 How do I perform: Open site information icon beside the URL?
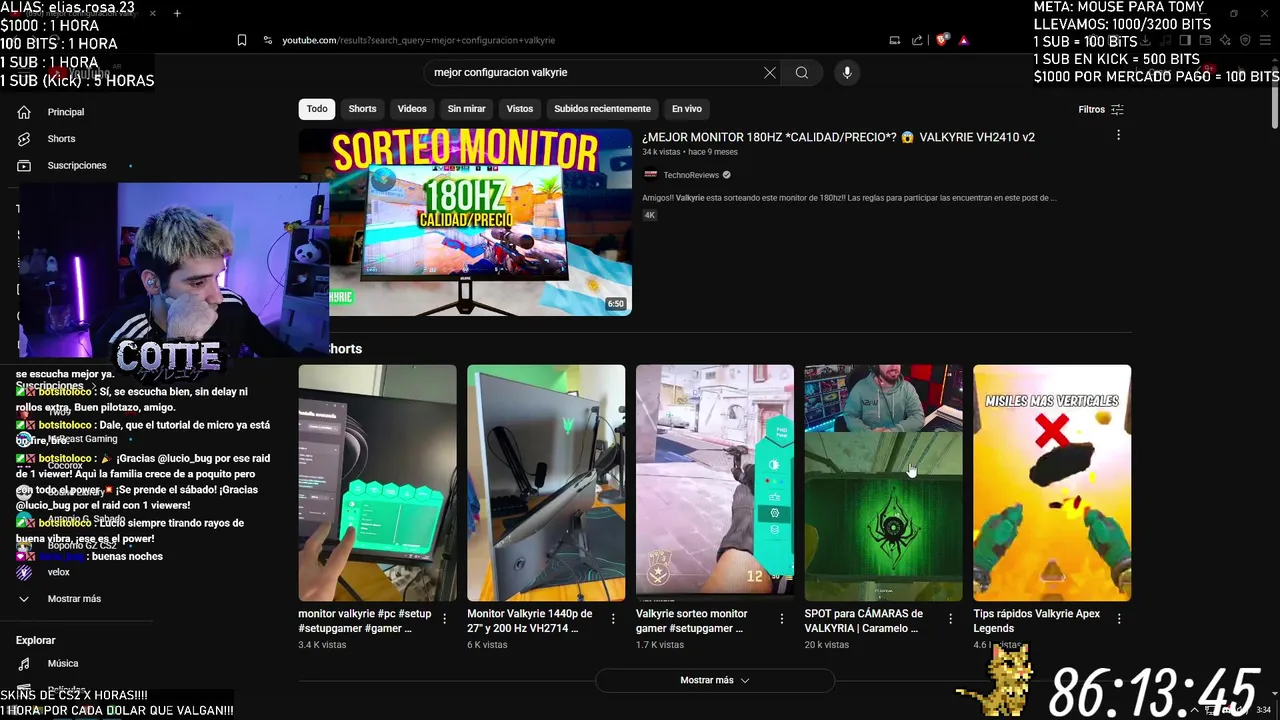coord(268,40)
